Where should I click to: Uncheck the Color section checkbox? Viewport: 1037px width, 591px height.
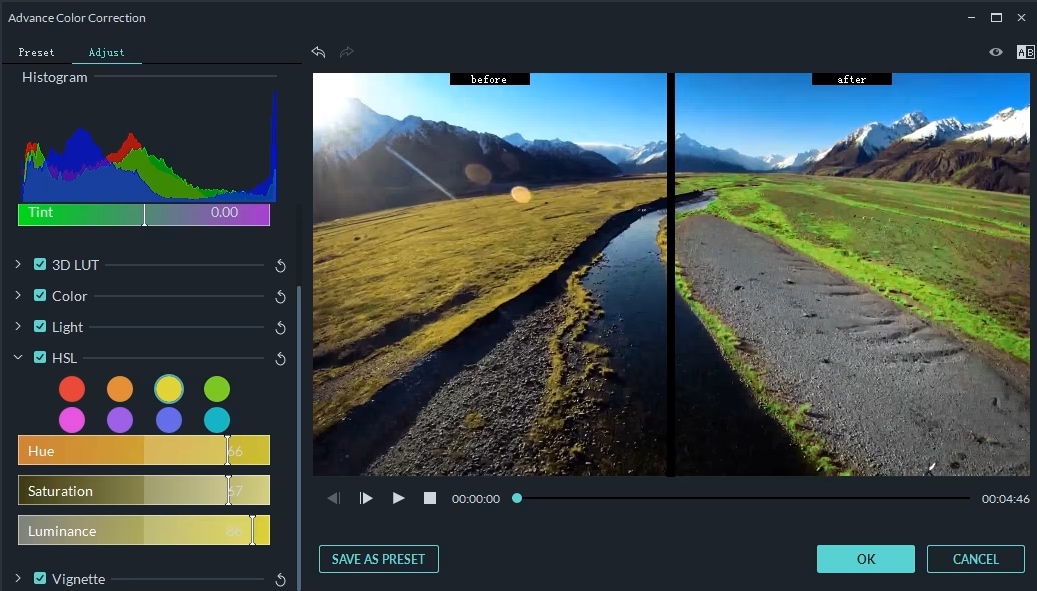40,296
